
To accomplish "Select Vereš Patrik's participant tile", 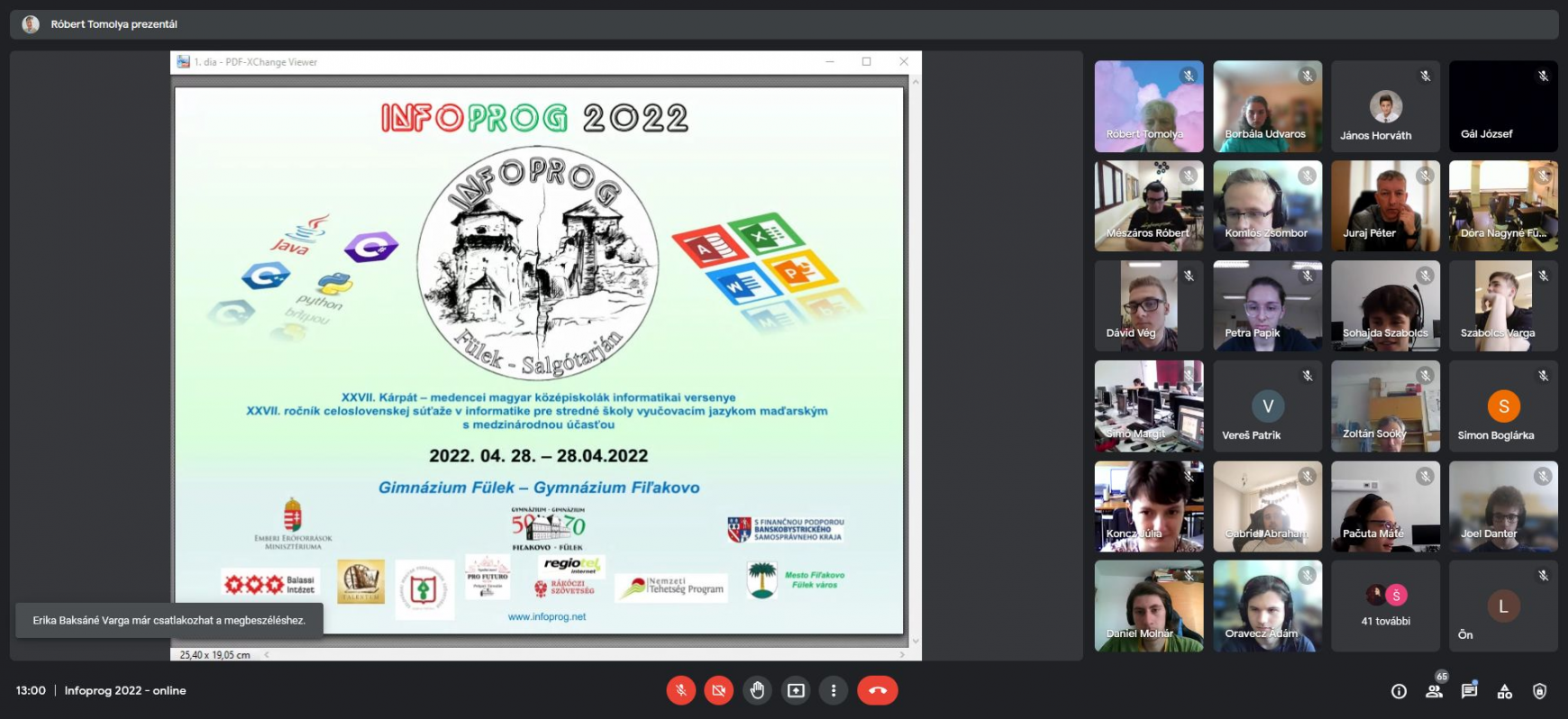I will pyautogui.click(x=1267, y=406).
